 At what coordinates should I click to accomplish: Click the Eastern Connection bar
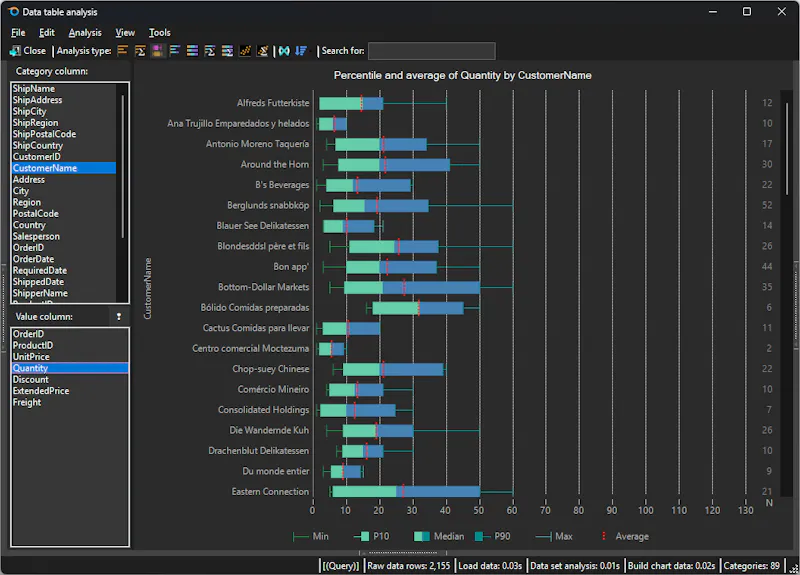406,491
